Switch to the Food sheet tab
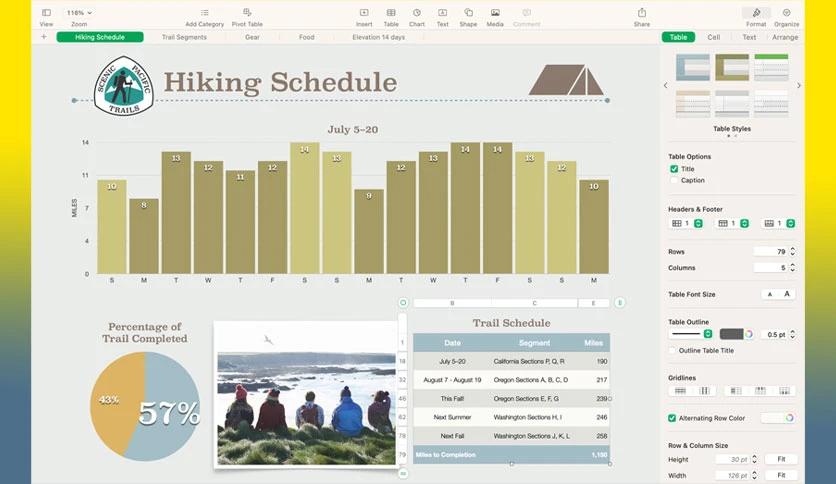This screenshot has height=484, width=836. (x=307, y=37)
